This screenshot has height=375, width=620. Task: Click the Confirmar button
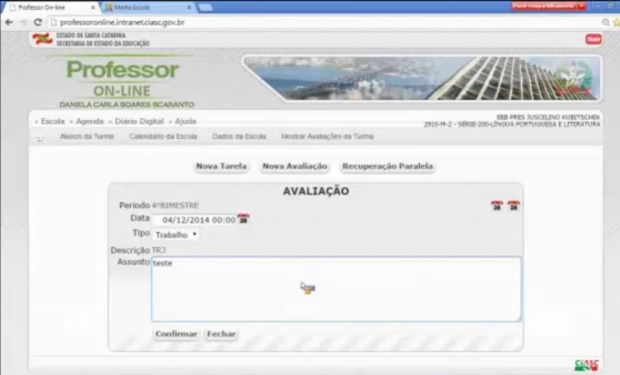tap(176, 334)
